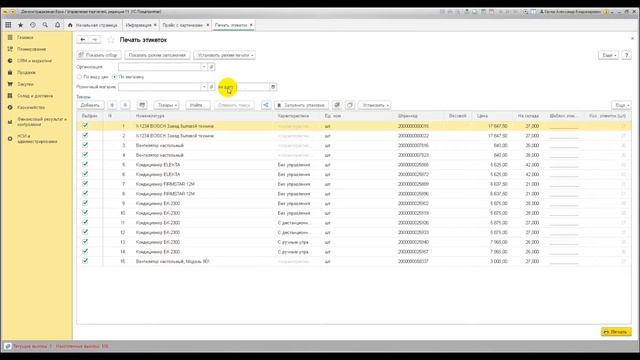The image size is (640, 360).
Task: Click yellow Печать button
Action: click(616, 332)
